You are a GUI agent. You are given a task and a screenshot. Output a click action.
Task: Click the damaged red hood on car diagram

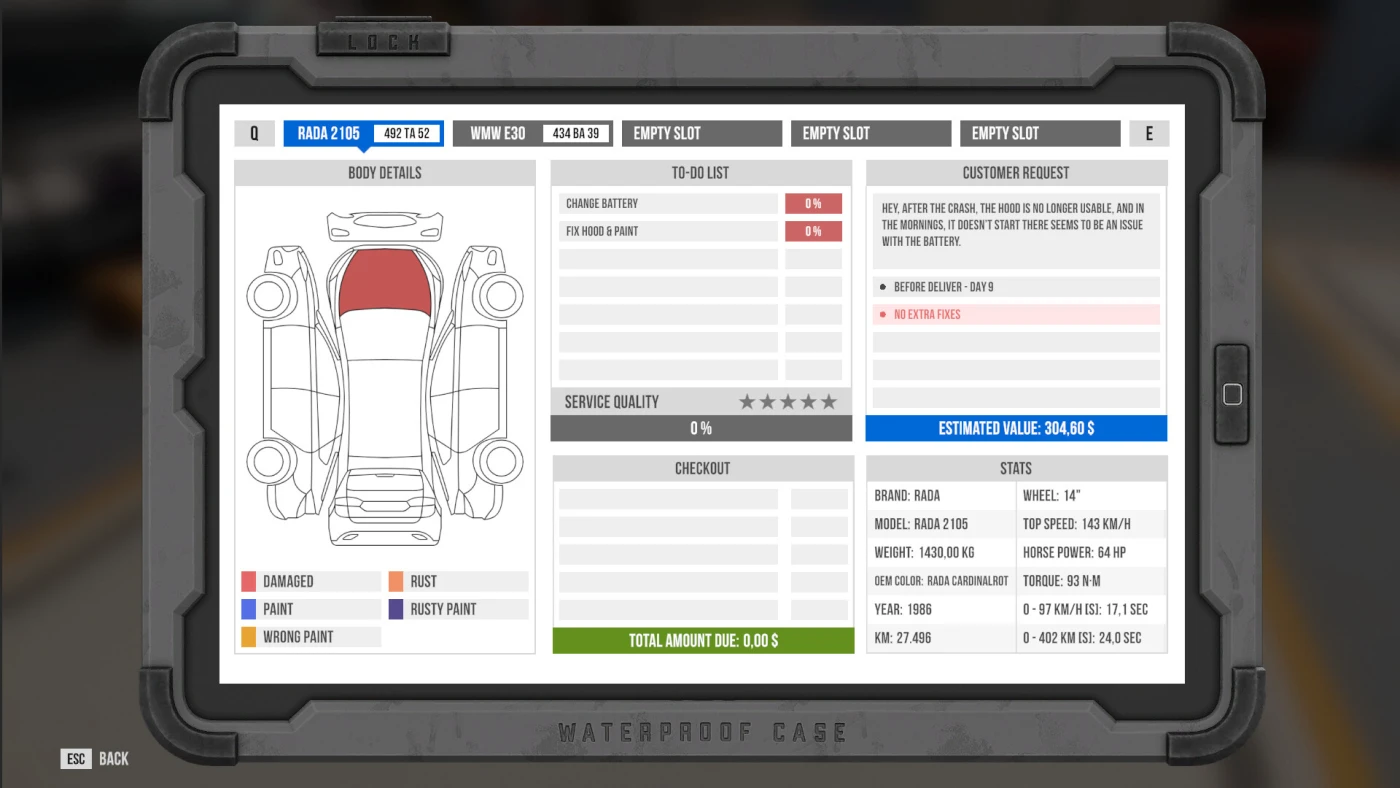[x=385, y=281]
